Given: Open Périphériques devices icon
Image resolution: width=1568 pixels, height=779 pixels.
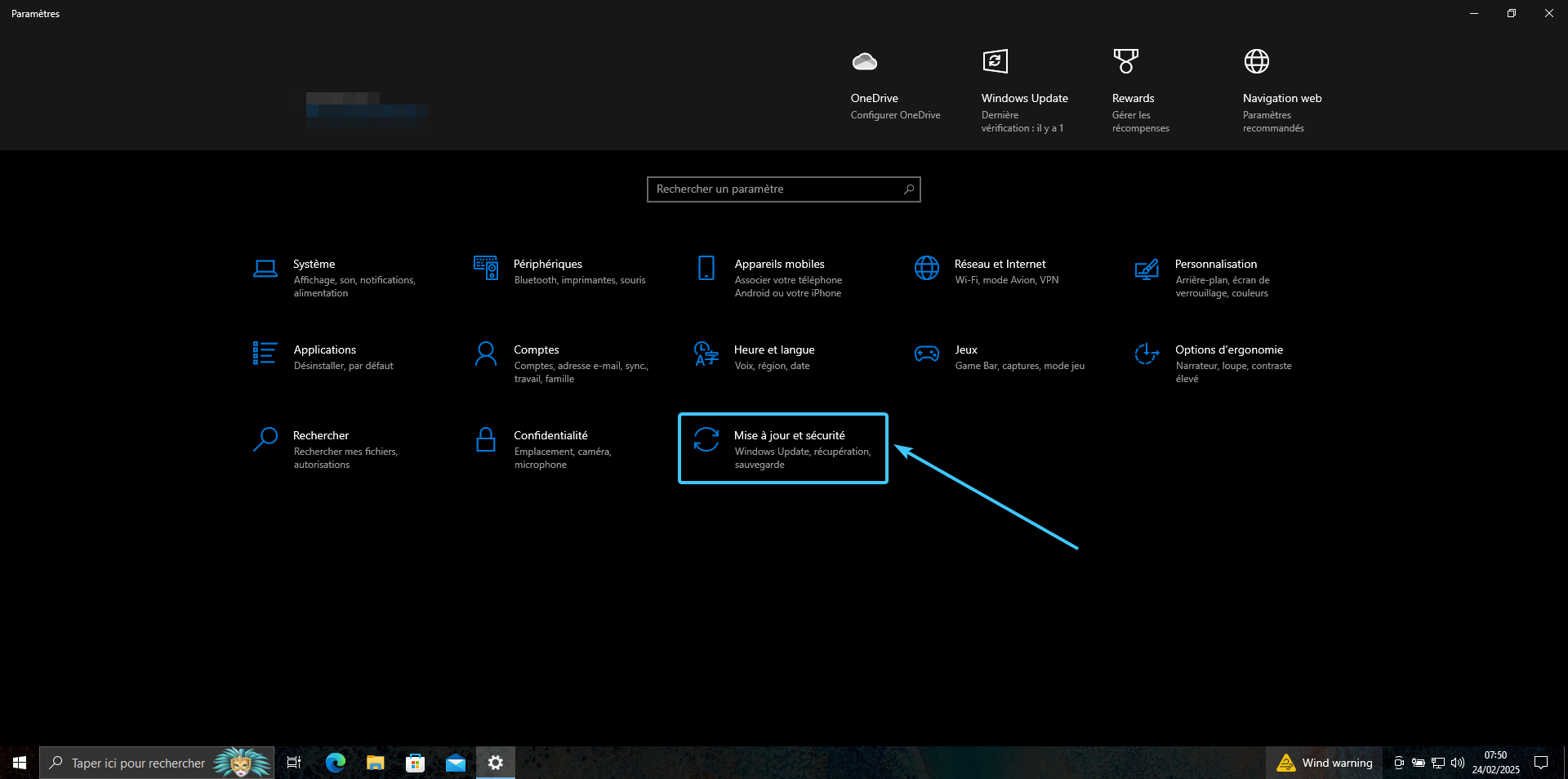Looking at the screenshot, I should click(x=486, y=268).
